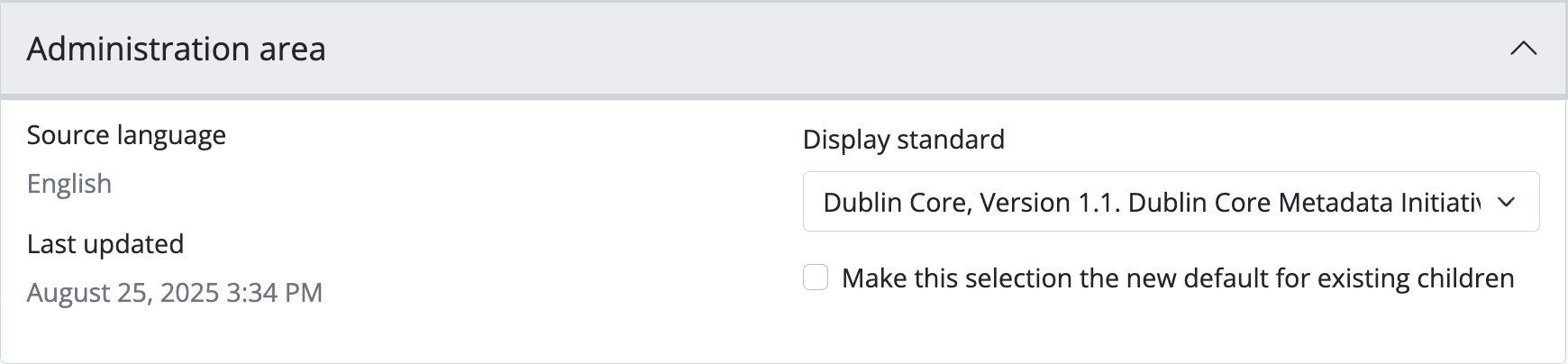Click the Display standard field label
This screenshot has width=1568, height=364.
(x=903, y=140)
